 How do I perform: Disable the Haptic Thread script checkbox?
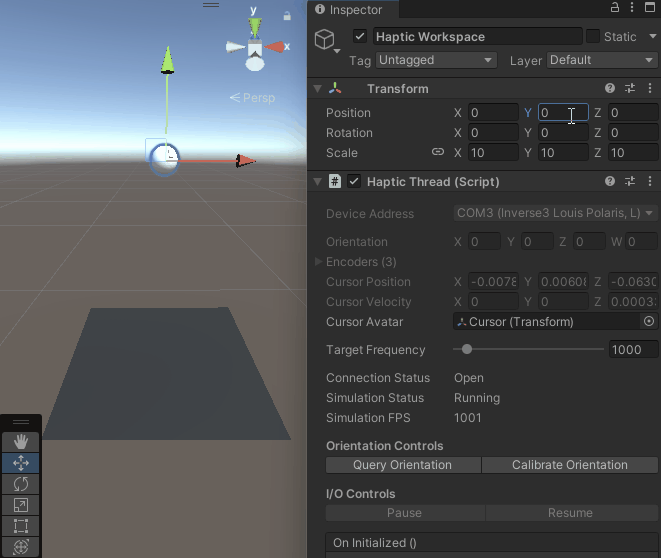coord(354,182)
